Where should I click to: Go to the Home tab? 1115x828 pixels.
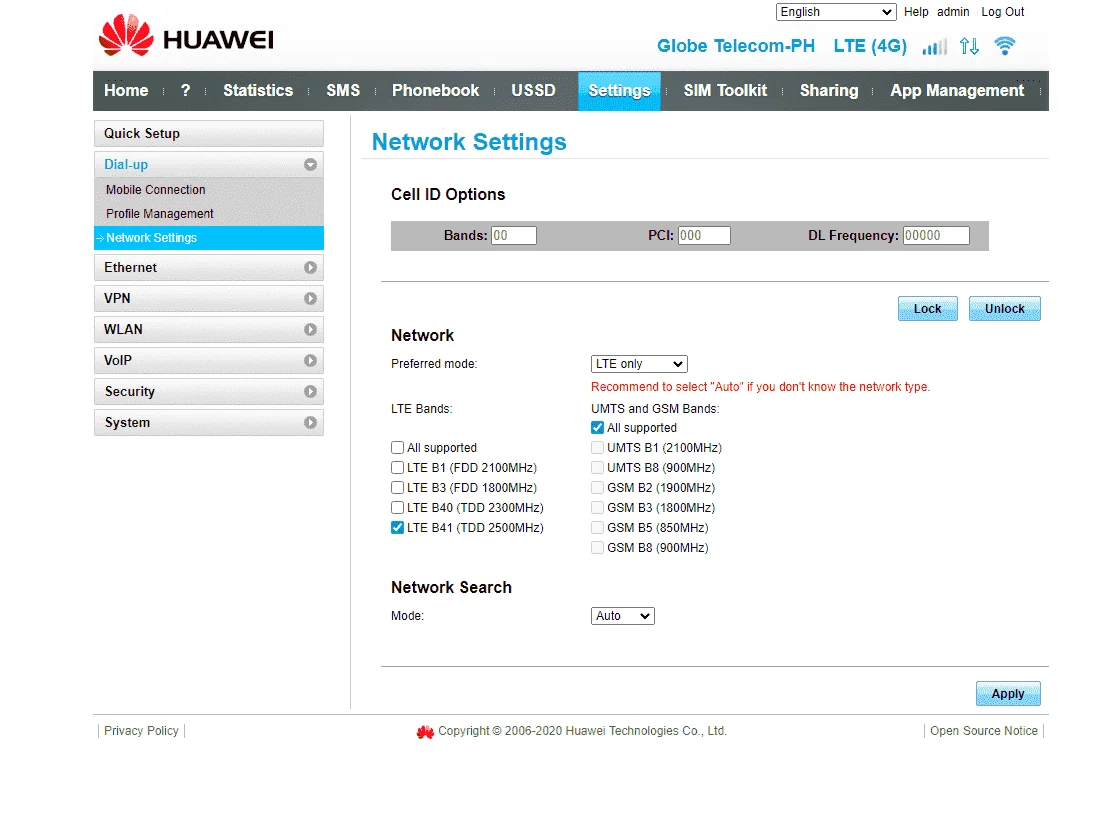[x=126, y=90]
